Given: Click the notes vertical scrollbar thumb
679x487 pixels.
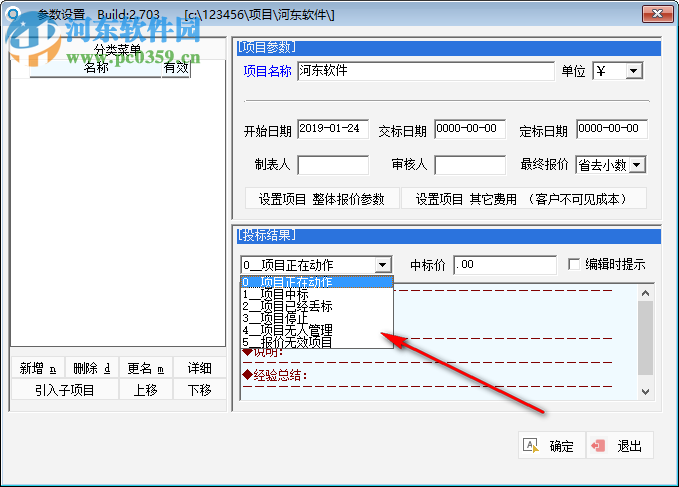Looking at the screenshot, I should pos(645,338).
